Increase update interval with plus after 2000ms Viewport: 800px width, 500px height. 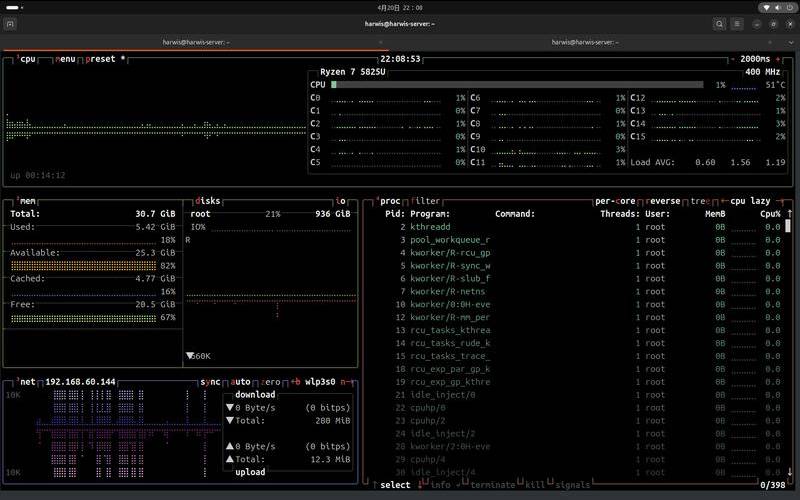tap(778, 59)
